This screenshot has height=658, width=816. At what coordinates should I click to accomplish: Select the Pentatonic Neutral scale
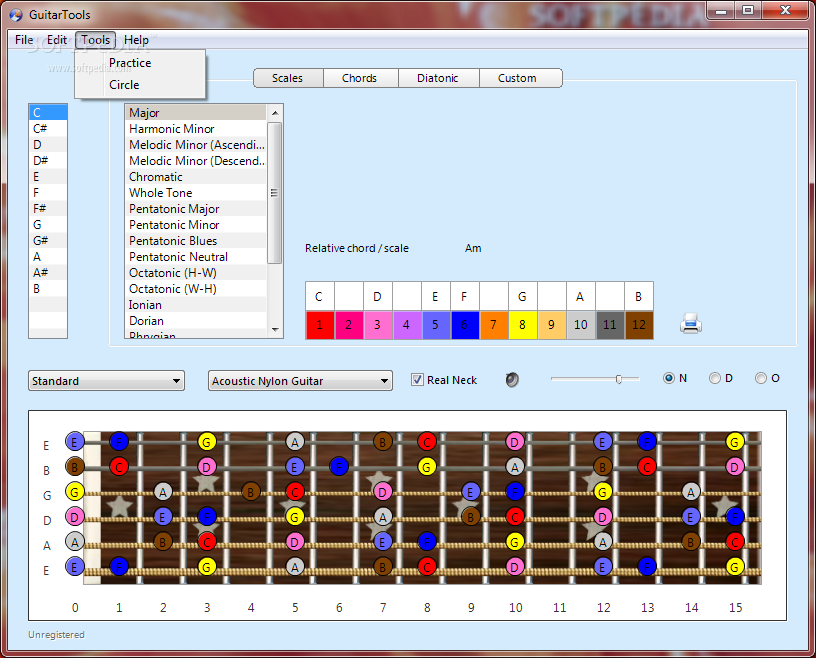click(x=196, y=257)
